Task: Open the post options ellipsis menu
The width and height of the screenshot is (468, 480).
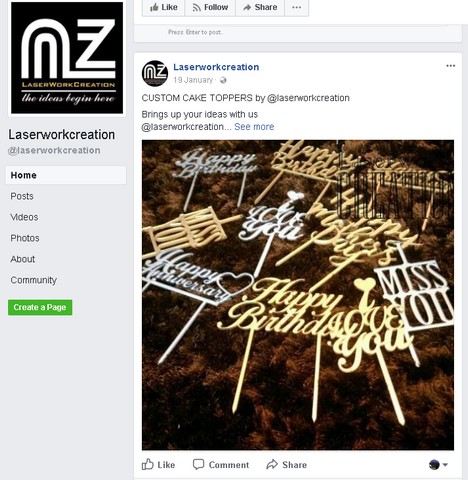Action: [450, 66]
